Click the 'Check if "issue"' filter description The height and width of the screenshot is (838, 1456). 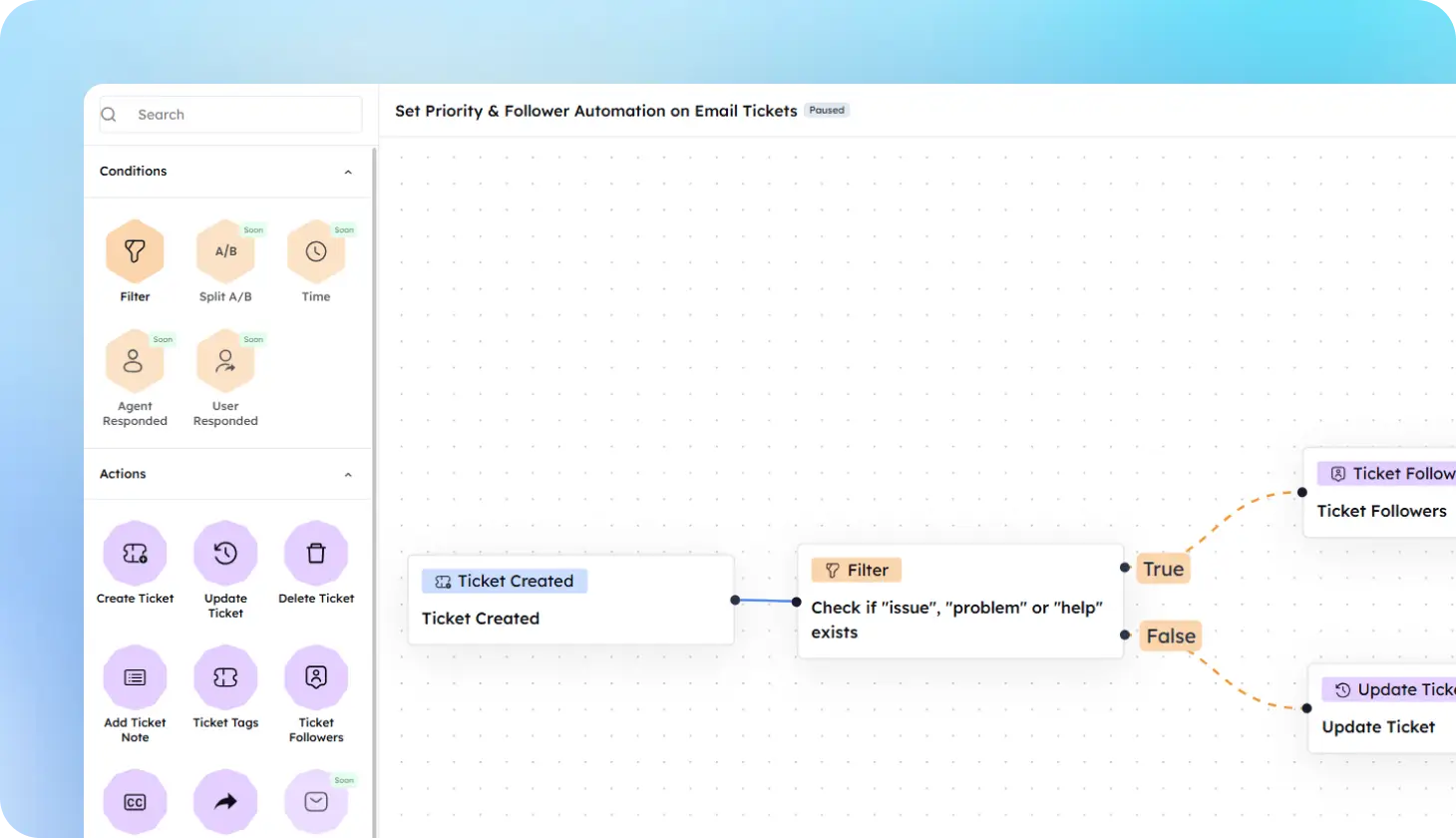coord(957,620)
